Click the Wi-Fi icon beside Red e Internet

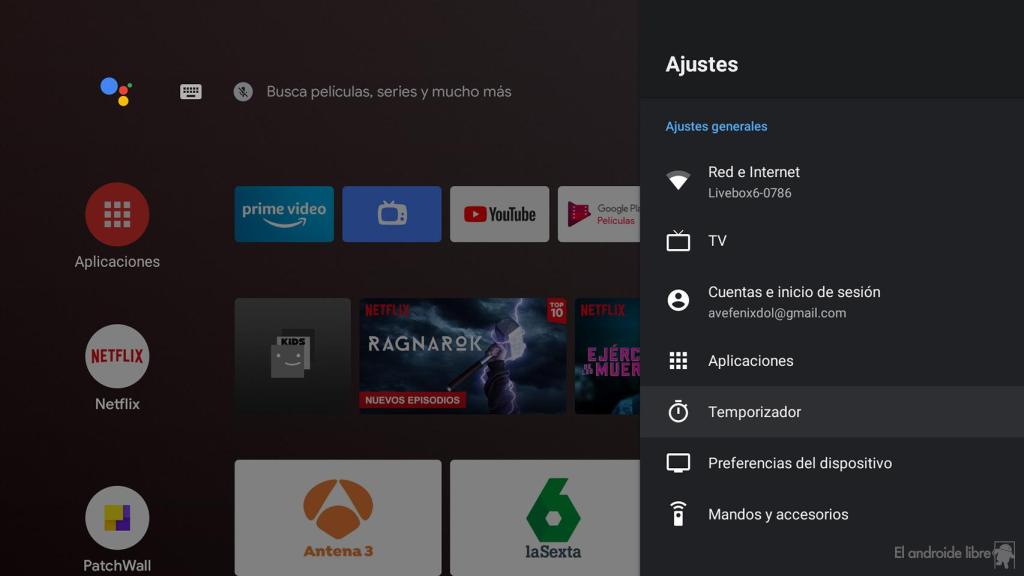[x=678, y=180]
